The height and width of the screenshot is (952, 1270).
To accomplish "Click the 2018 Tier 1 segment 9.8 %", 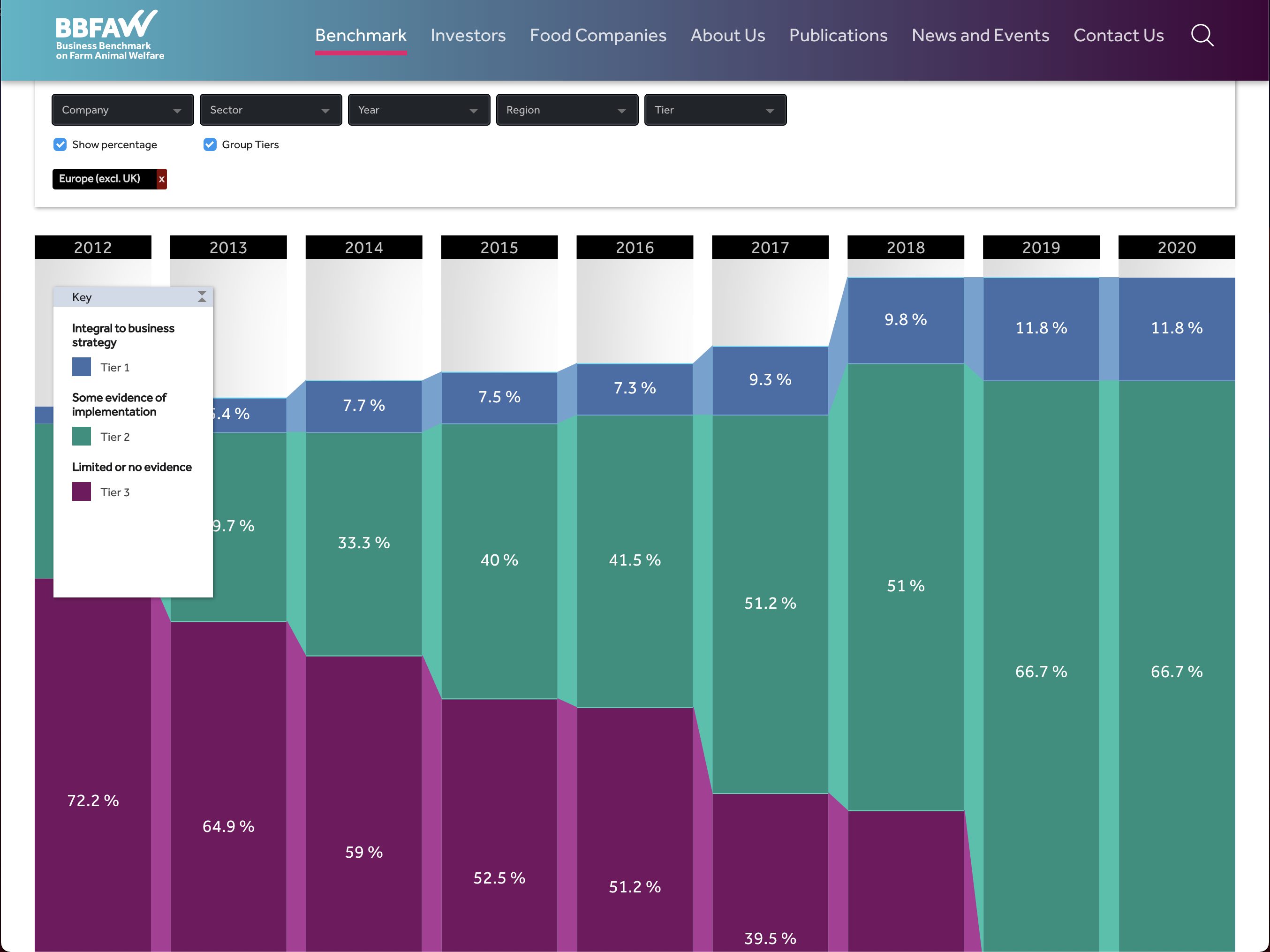I will tap(906, 320).
